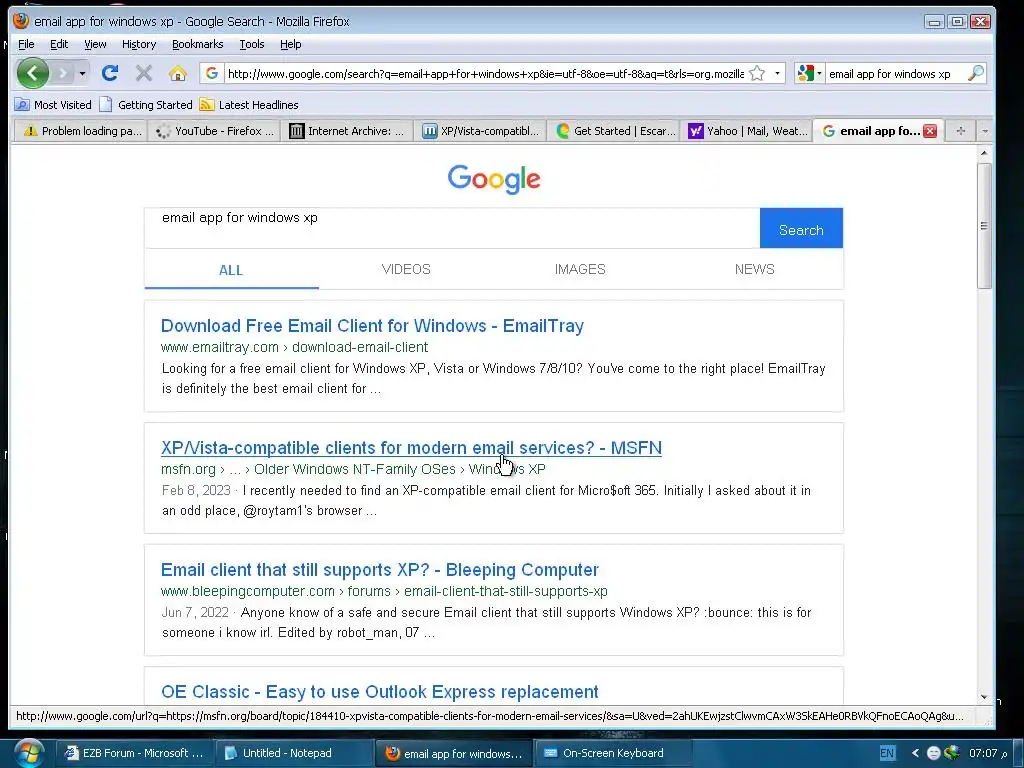Open the MSFN XP/Vista-compatible clients link
The image size is (1024, 768).
(411, 448)
